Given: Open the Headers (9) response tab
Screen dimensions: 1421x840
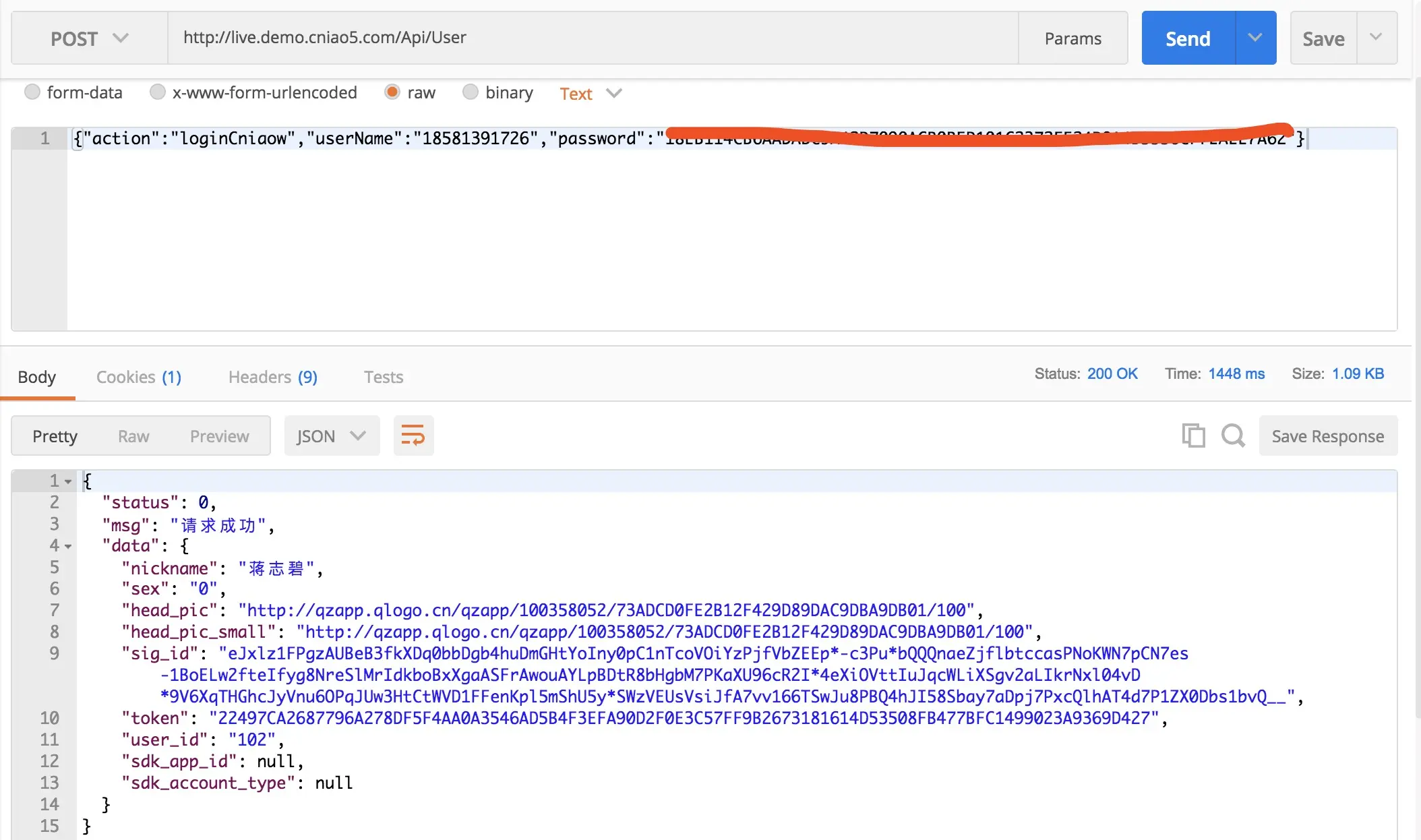Looking at the screenshot, I should click(x=272, y=377).
